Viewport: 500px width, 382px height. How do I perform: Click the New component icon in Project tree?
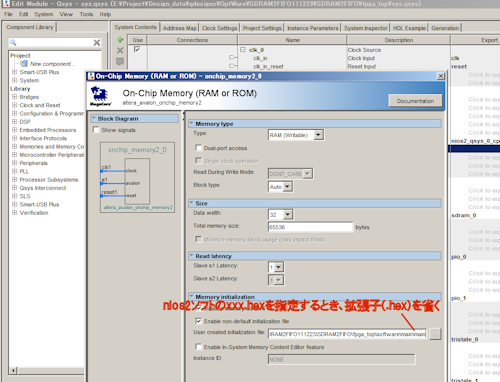pos(24,63)
